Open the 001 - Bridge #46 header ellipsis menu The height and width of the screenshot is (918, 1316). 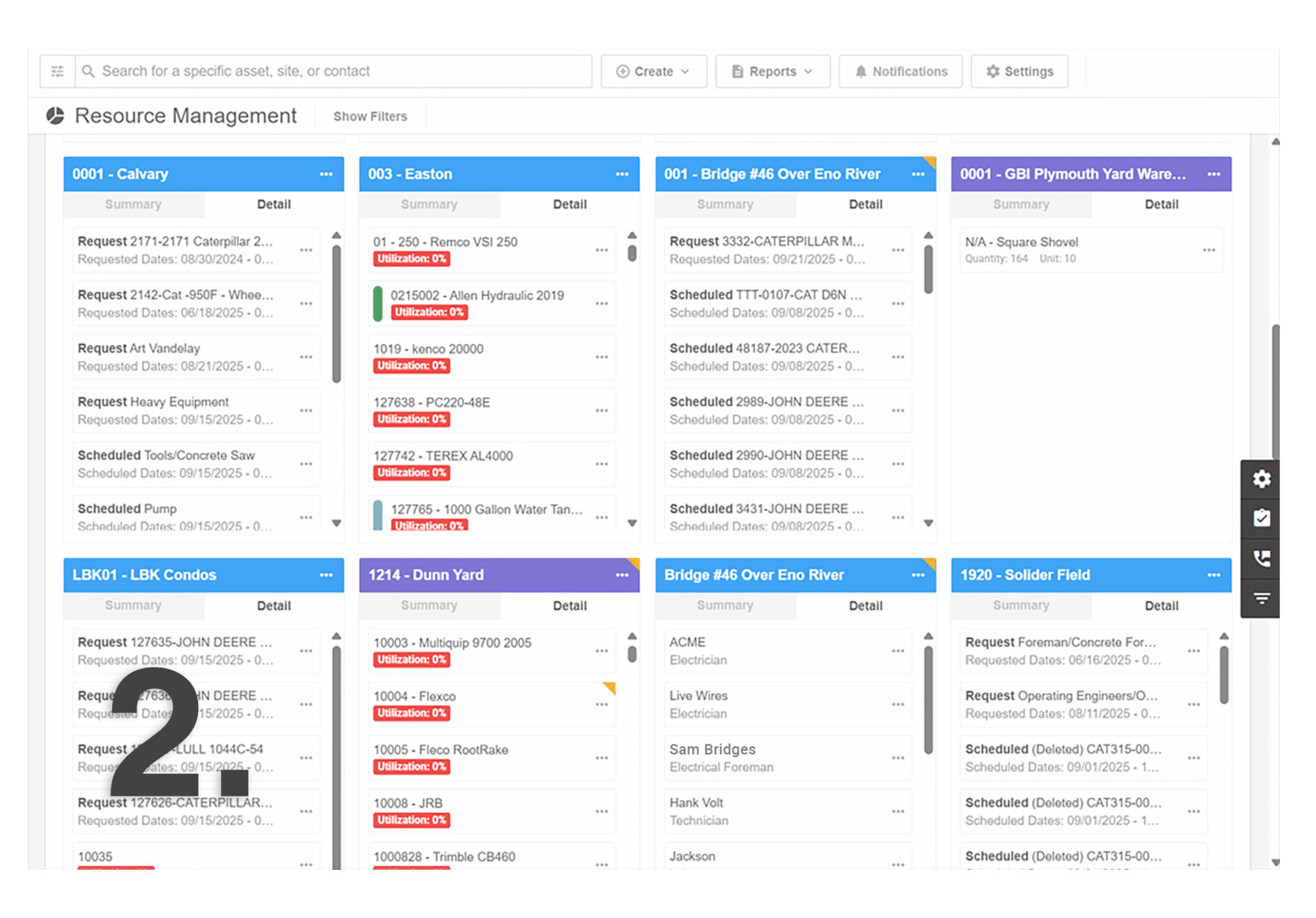(918, 174)
